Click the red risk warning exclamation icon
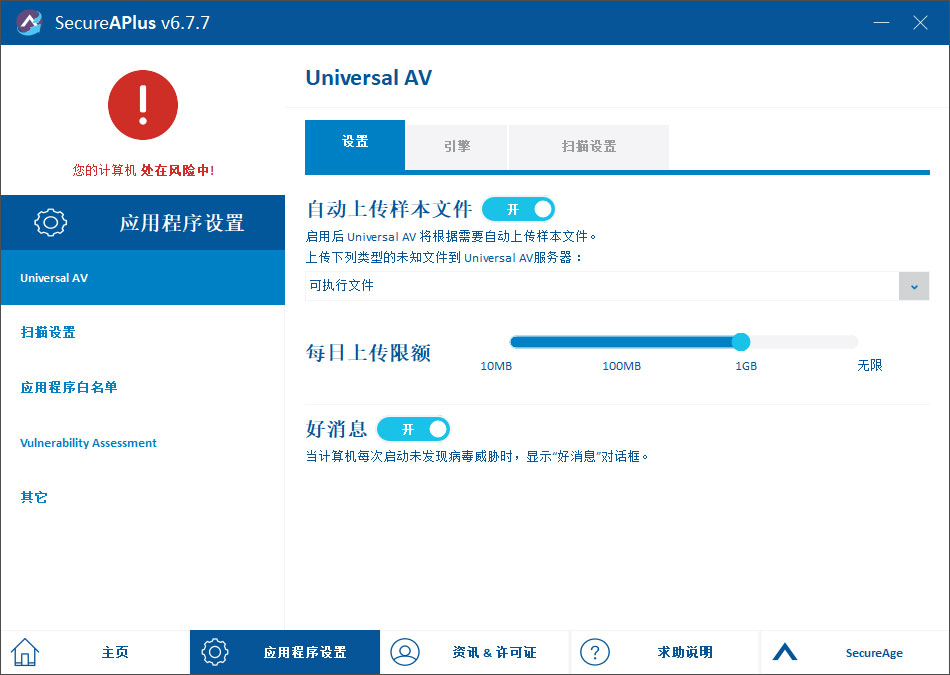The width and height of the screenshot is (950, 675). pyautogui.click(x=143, y=105)
